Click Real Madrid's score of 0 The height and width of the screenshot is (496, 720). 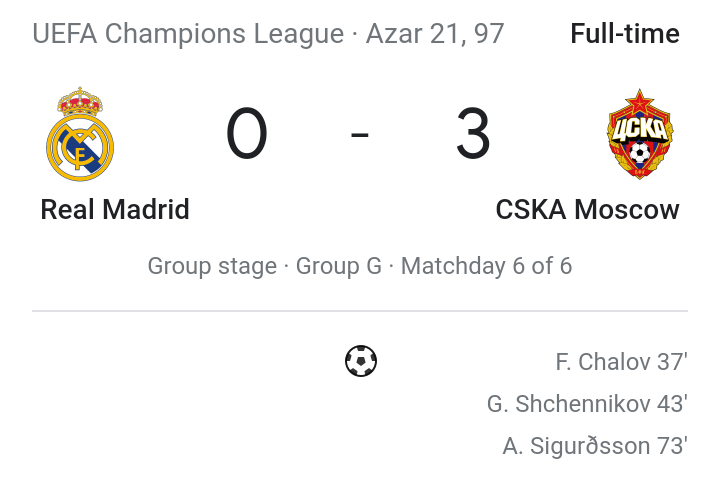click(x=247, y=134)
